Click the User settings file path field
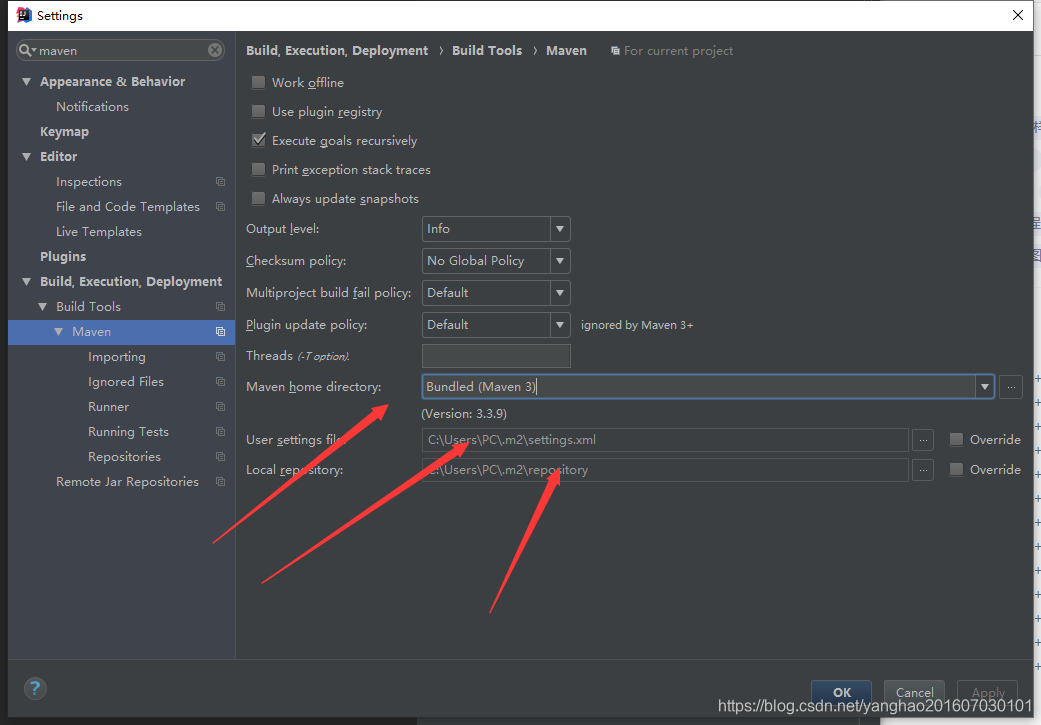 click(x=665, y=440)
